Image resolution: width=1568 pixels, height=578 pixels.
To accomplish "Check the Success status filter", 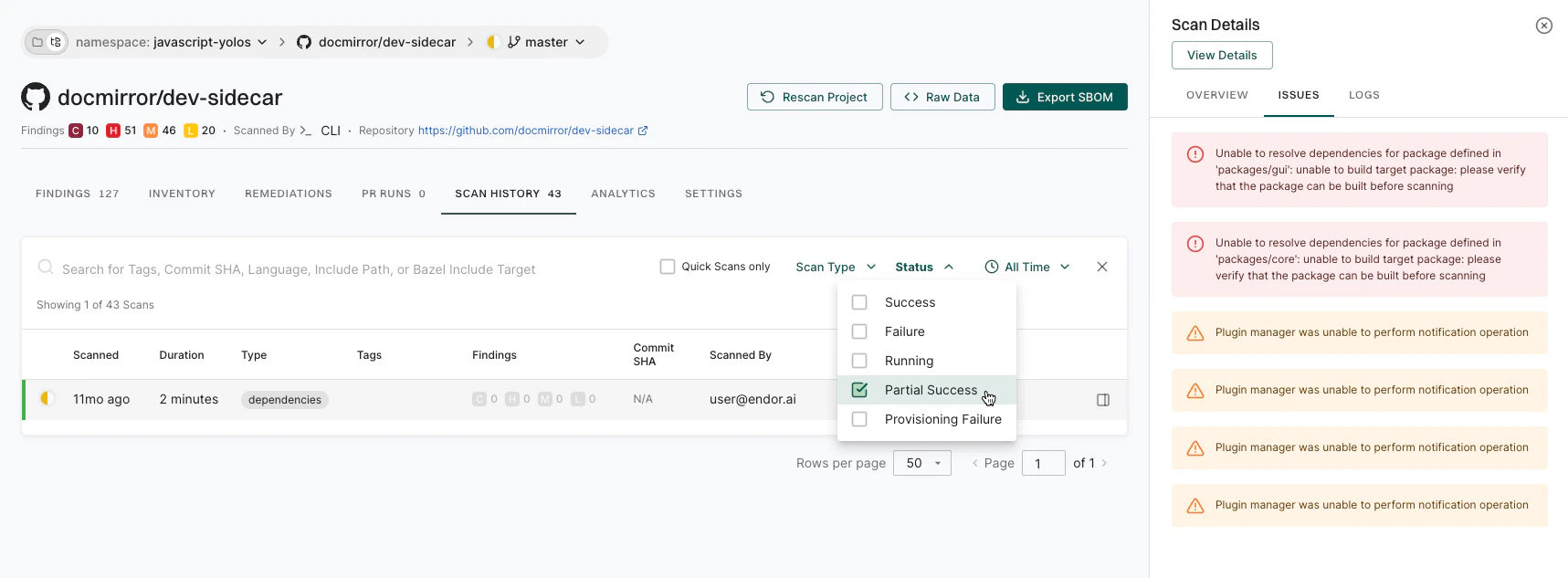I will click(859, 302).
